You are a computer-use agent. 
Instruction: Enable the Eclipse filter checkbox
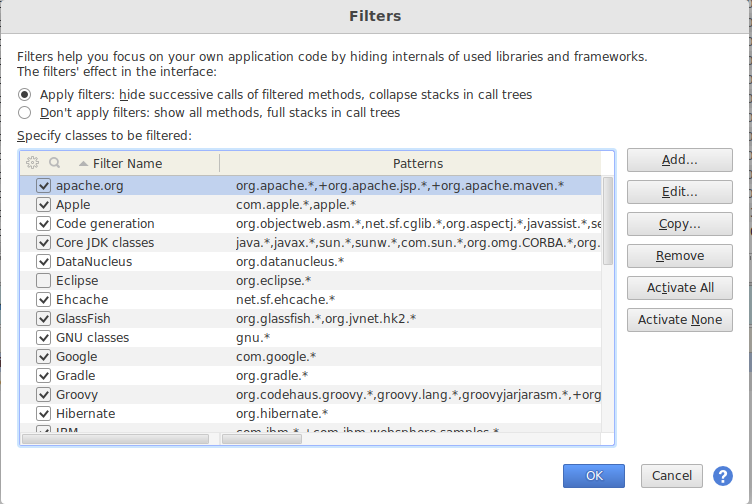(43, 281)
